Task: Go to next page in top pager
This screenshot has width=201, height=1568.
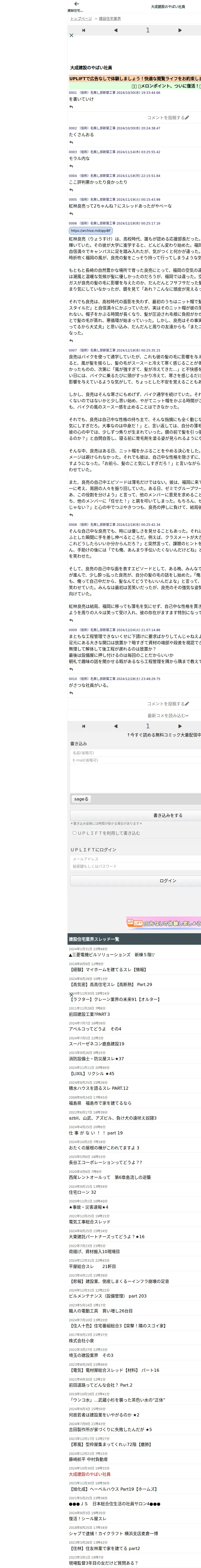Action: point(180,30)
